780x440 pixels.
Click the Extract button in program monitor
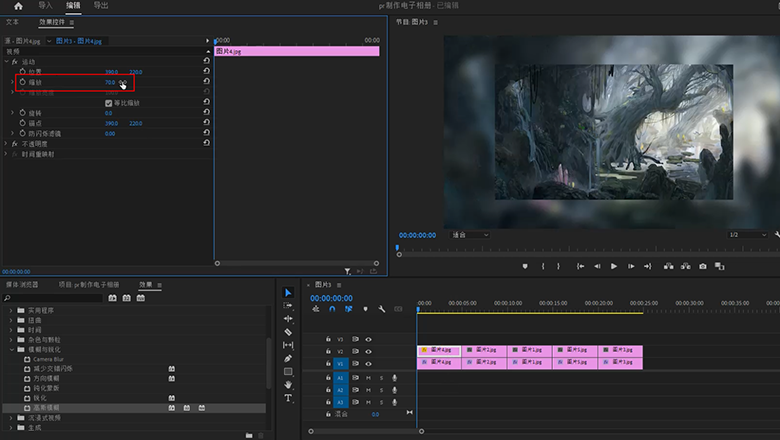[x=685, y=266]
